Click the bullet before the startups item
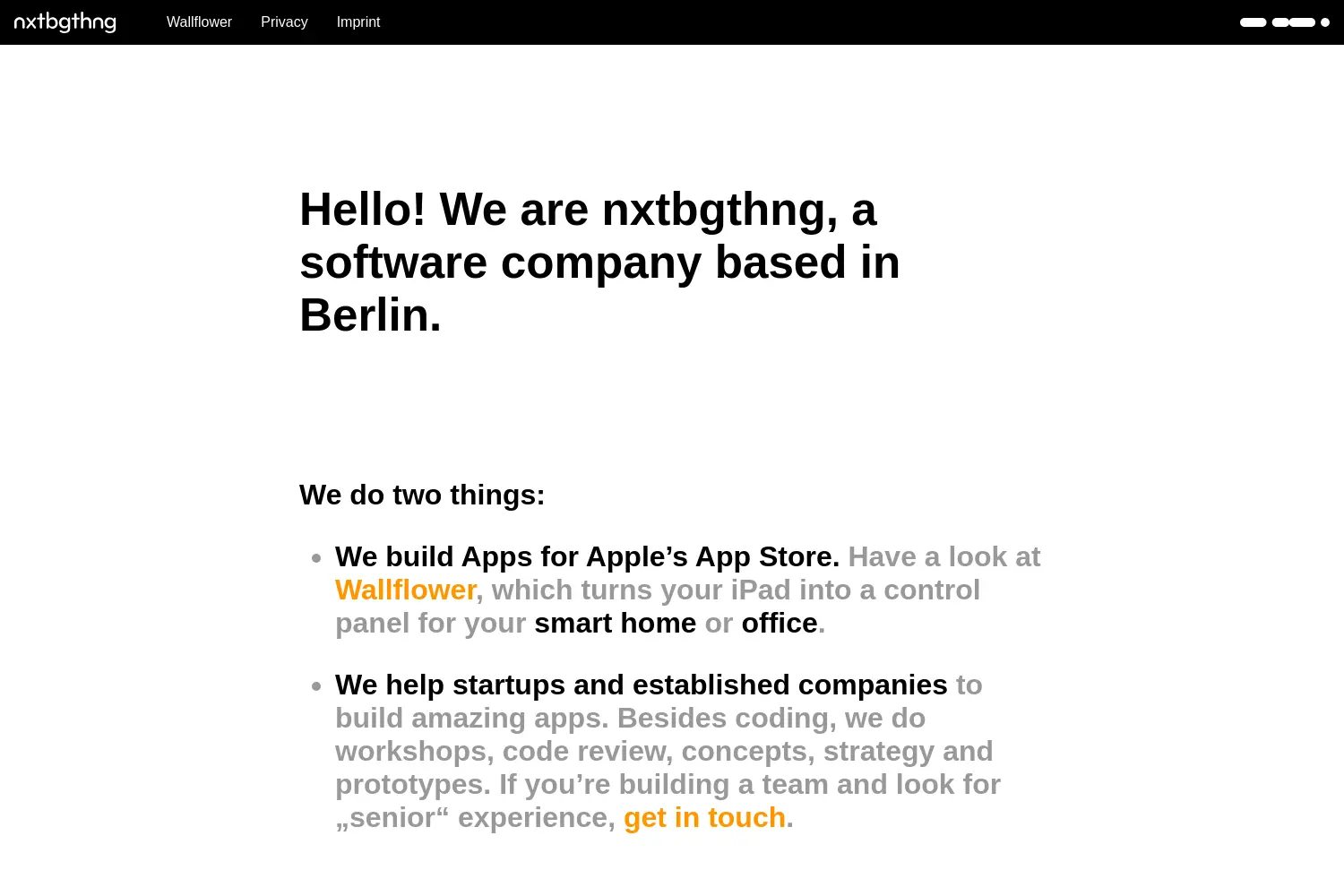Image resolution: width=1344 pixels, height=896 pixels. [316, 686]
